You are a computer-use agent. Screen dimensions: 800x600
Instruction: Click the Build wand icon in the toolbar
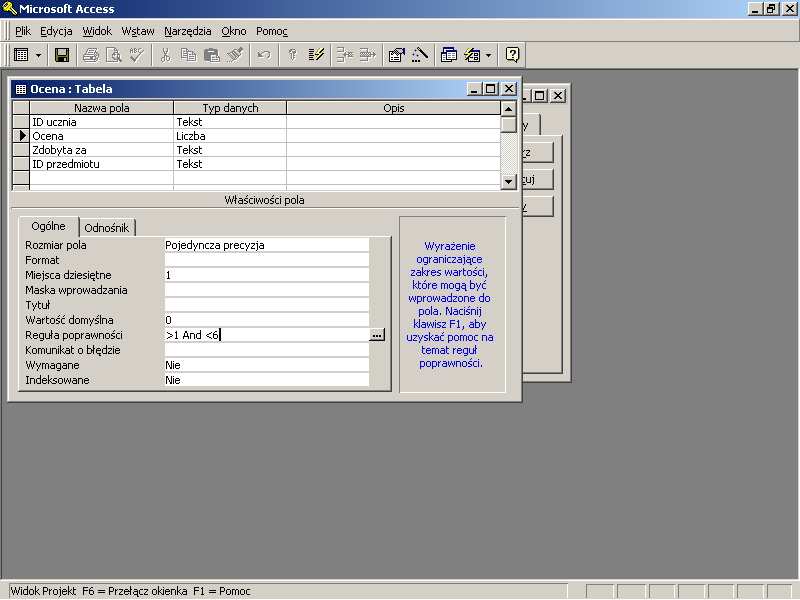419,55
